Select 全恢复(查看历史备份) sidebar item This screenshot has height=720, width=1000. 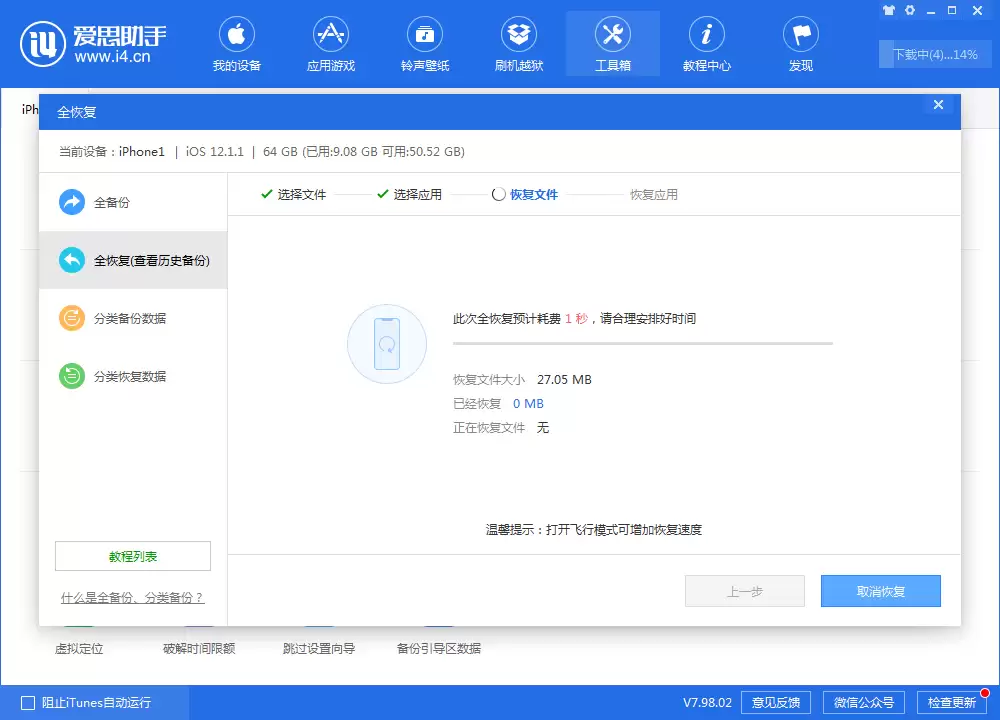[133, 260]
